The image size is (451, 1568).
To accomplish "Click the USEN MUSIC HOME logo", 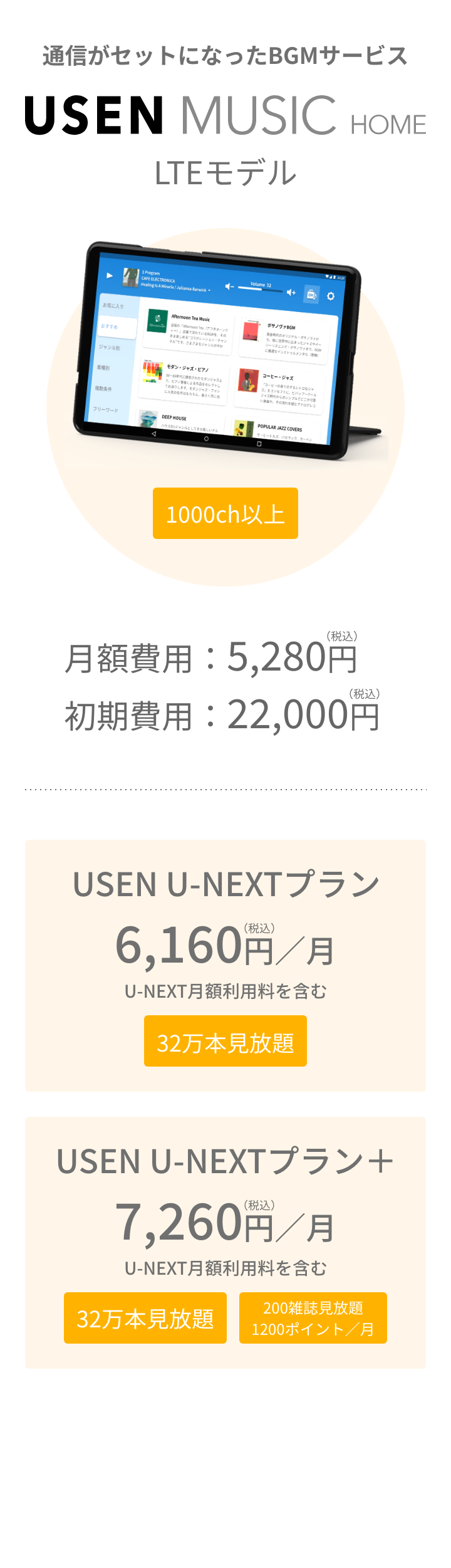I will (x=225, y=116).
